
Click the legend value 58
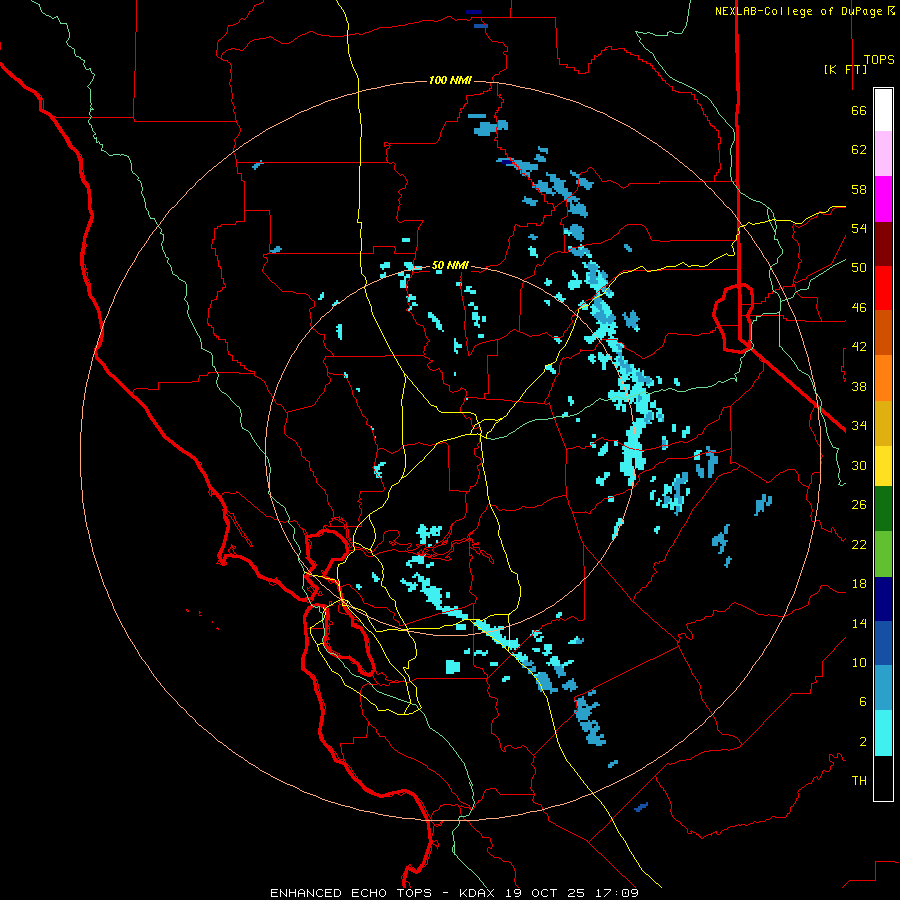(x=859, y=189)
